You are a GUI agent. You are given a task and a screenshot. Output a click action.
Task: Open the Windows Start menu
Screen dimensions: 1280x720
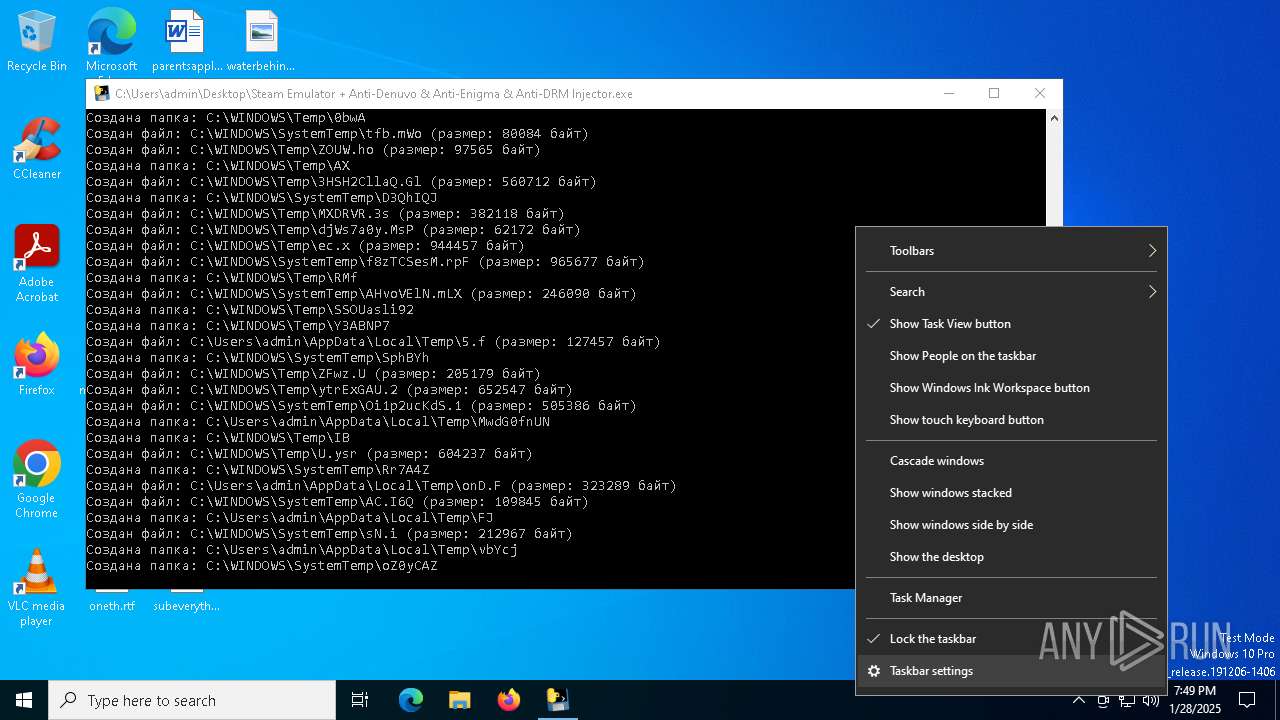24,700
